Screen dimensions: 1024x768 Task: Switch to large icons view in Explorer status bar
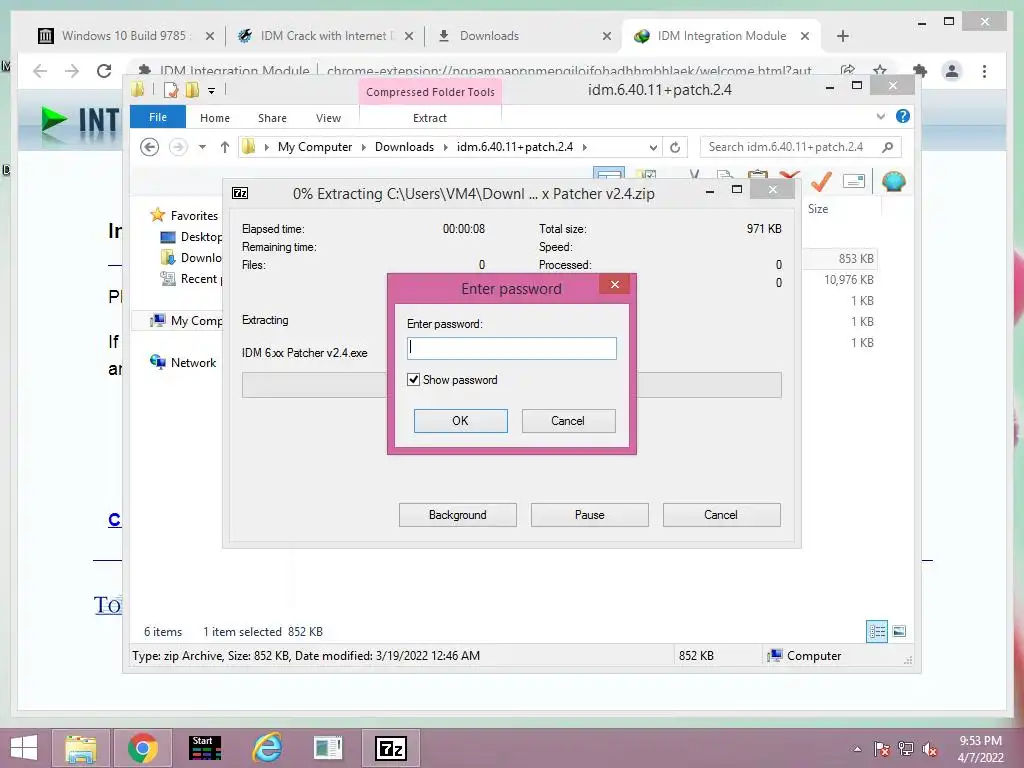(x=899, y=632)
